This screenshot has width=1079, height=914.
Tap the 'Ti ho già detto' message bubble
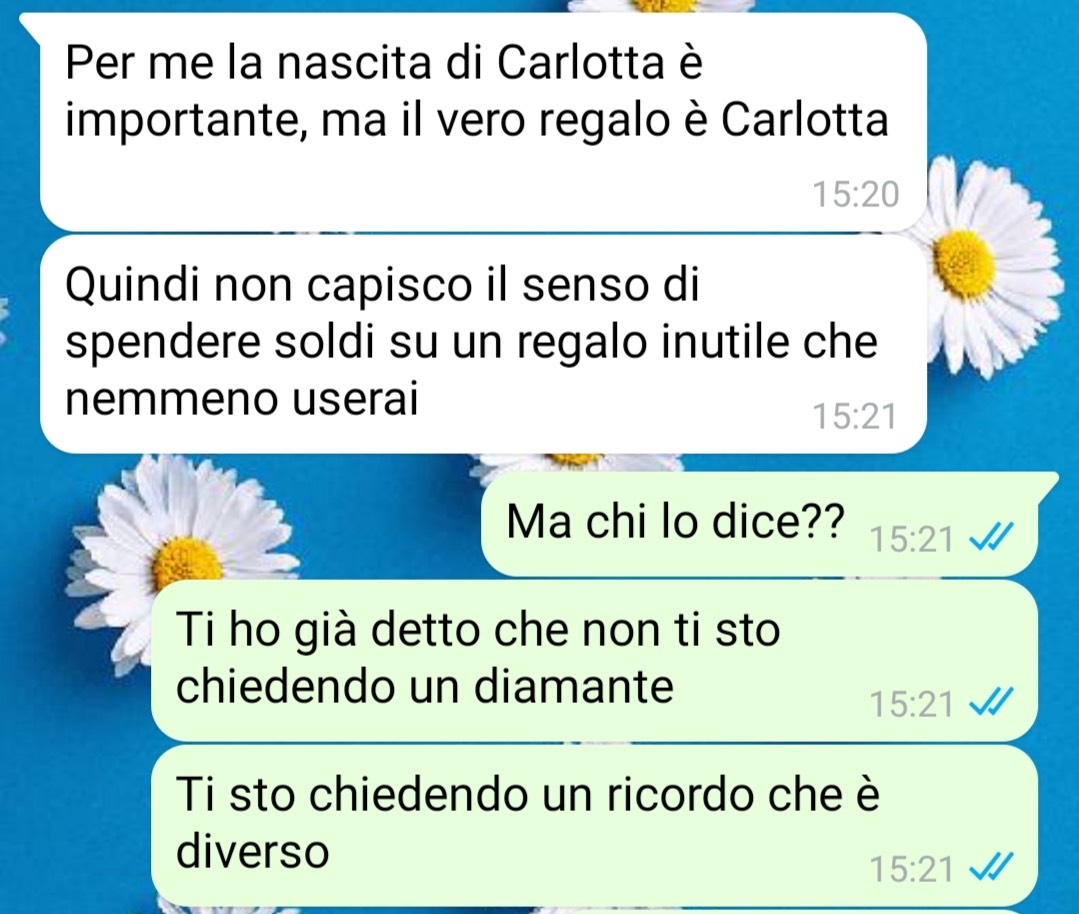[594, 661]
